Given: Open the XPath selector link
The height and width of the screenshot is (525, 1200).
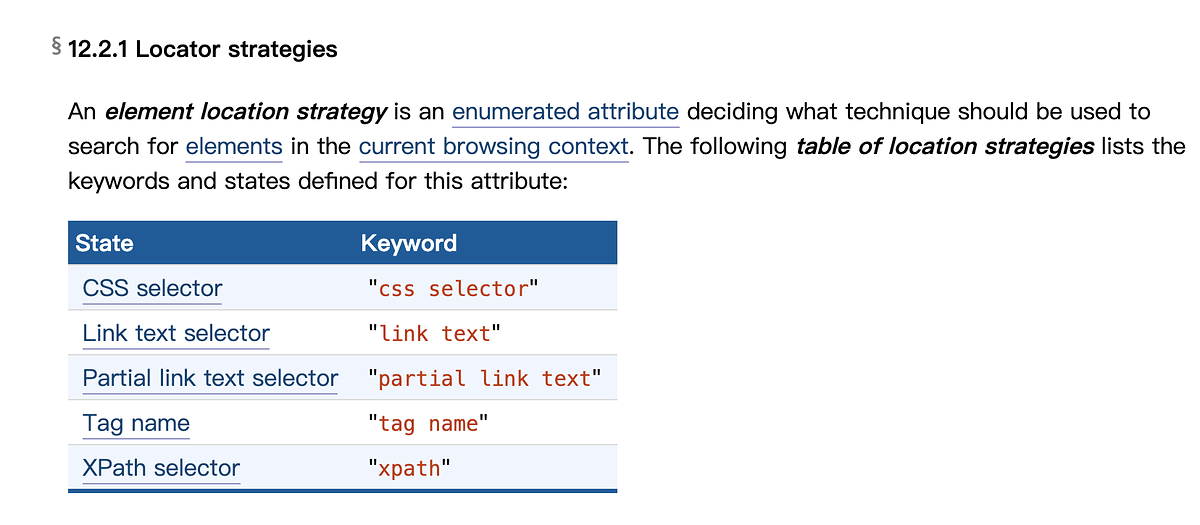Looking at the screenshot, I should tap(161, 469).
